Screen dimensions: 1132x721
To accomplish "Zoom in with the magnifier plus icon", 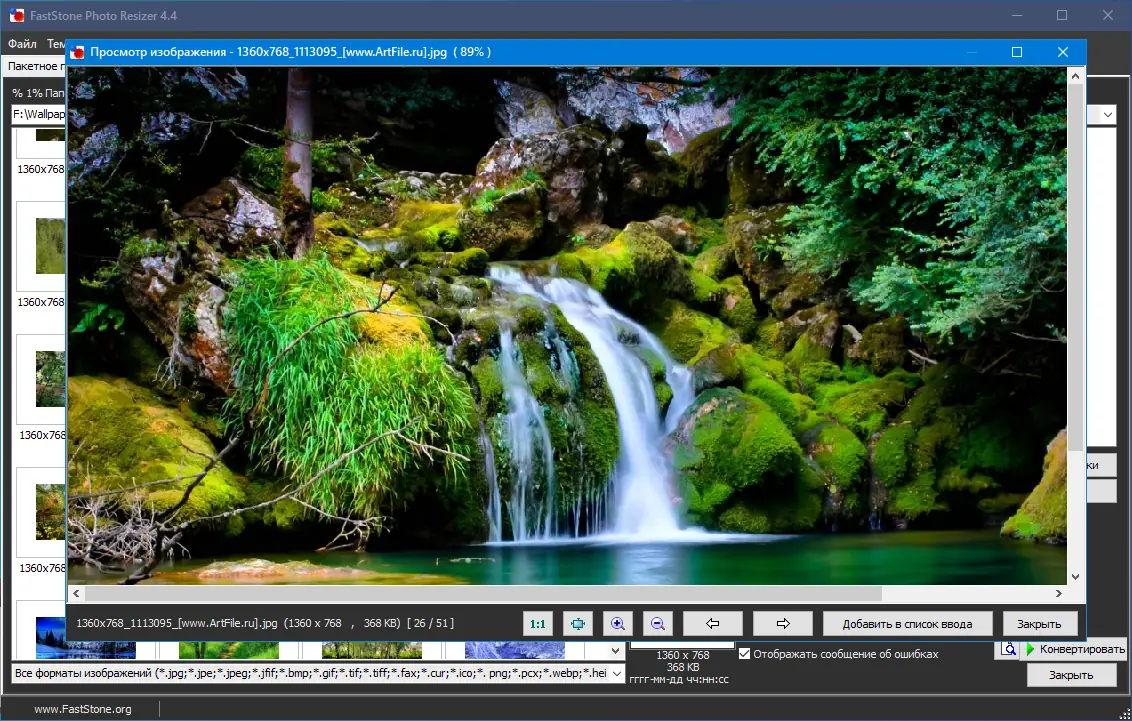I will tap(617, 624).
